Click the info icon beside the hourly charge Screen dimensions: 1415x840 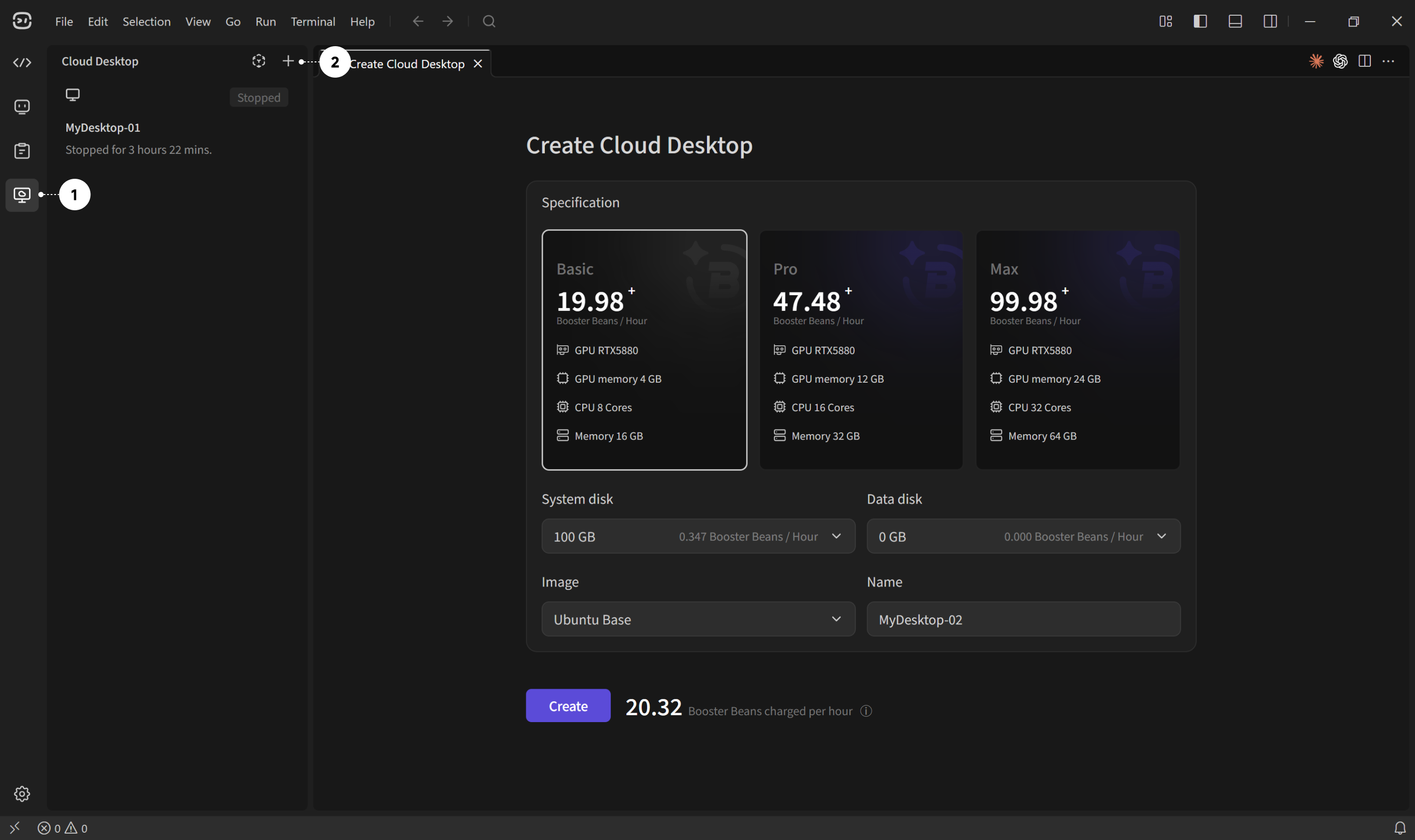pyautogui.click(x=866, y=711)
